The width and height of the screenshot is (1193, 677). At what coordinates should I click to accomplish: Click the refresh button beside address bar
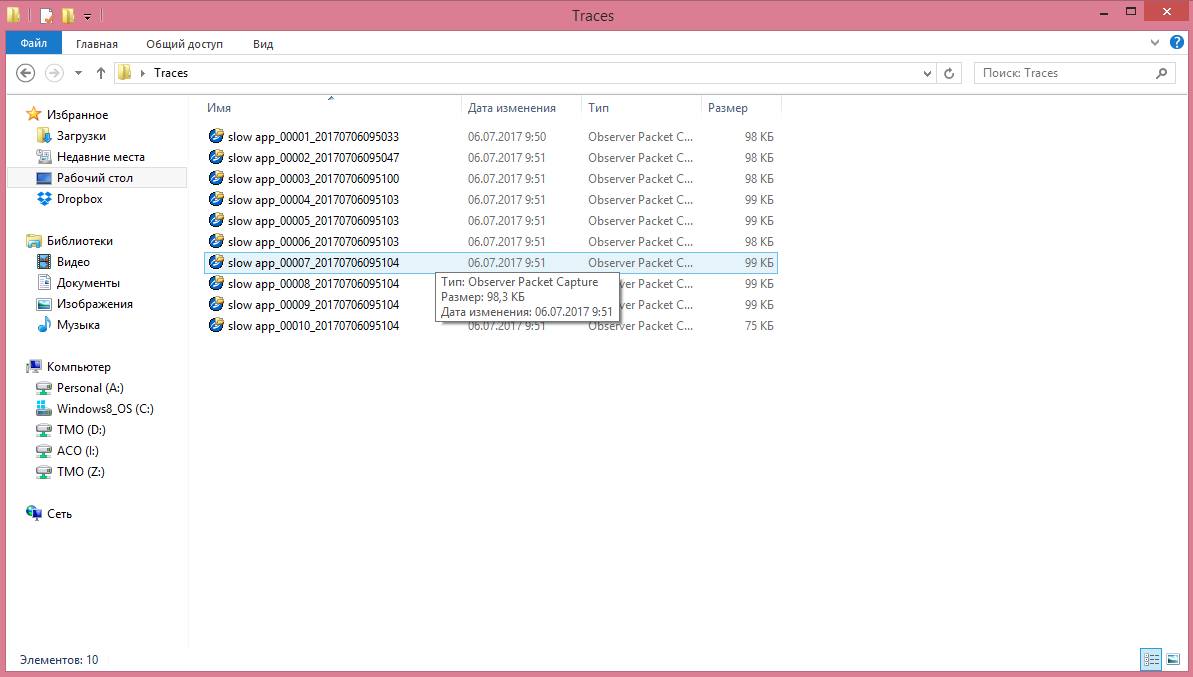[x=950, y=73]
